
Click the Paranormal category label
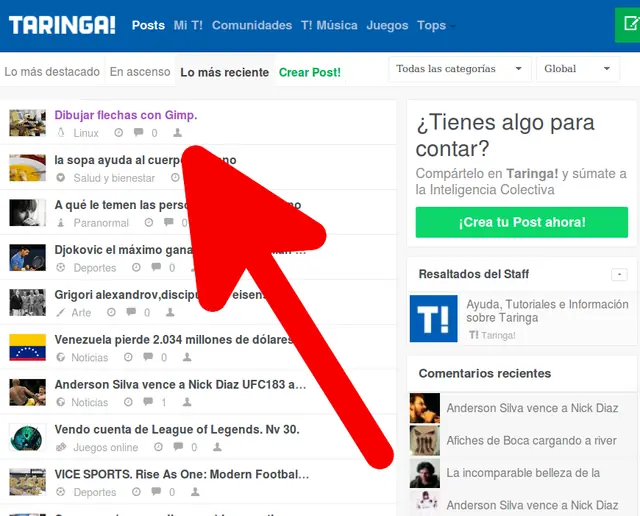pyautogui.click(x=101, y=223)
